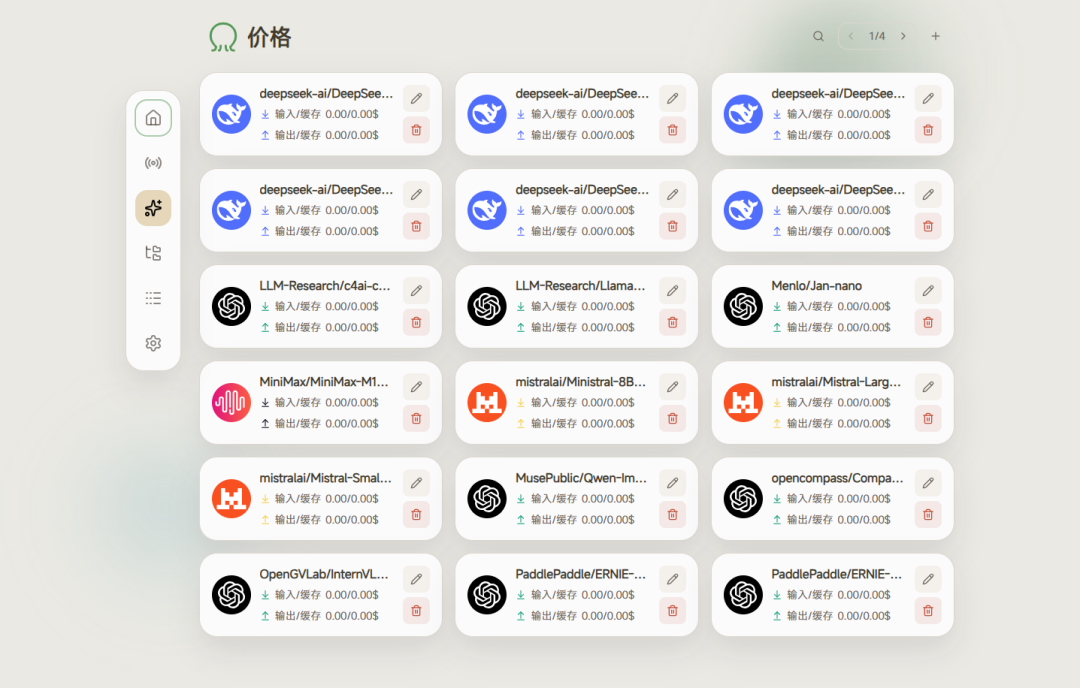Edit the mistralai/Mistral-Larg price entry
This screenshot has height=688, width=1080.
(928, 387)
